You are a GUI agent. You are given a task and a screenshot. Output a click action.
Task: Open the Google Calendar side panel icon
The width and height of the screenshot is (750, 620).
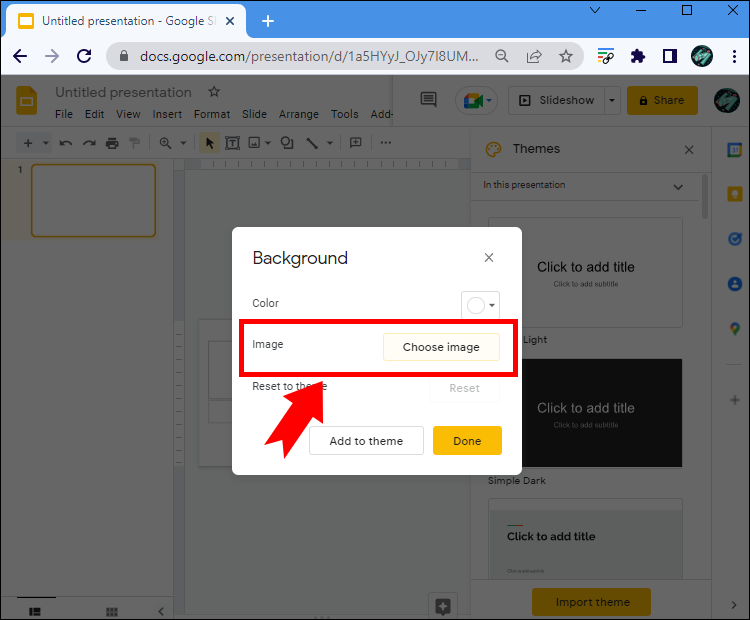pos(735,150)
